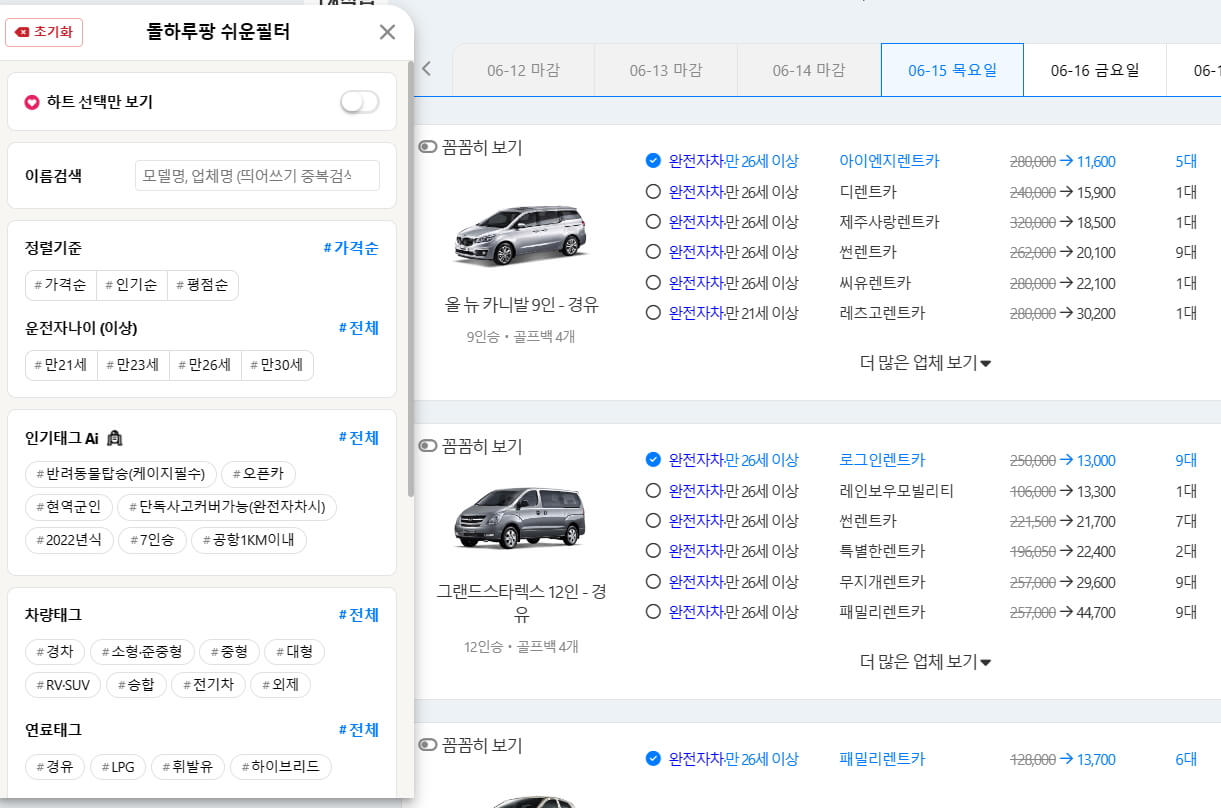Select the #소형·준중형 vehicle tag

pos(142,652)
